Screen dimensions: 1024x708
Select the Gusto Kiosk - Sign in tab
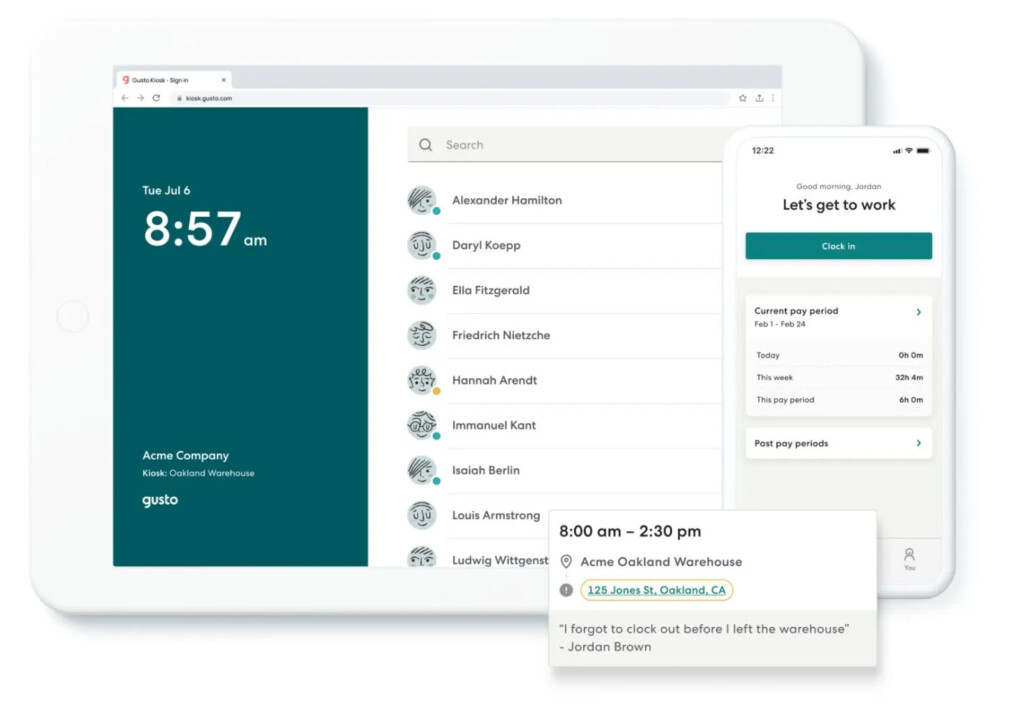pos(173,80)
